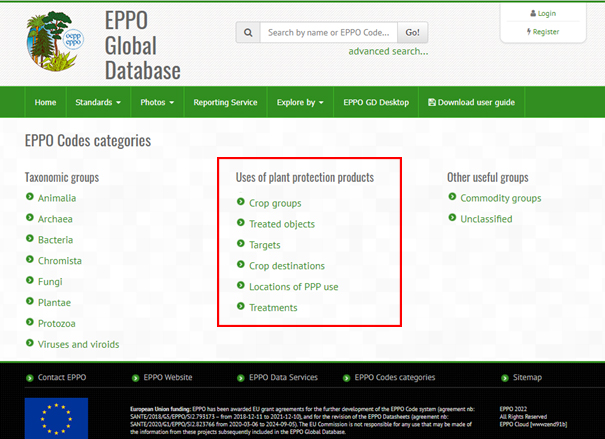605x439 pixels.
Task: Click the Go! search button
Action: 412,32
